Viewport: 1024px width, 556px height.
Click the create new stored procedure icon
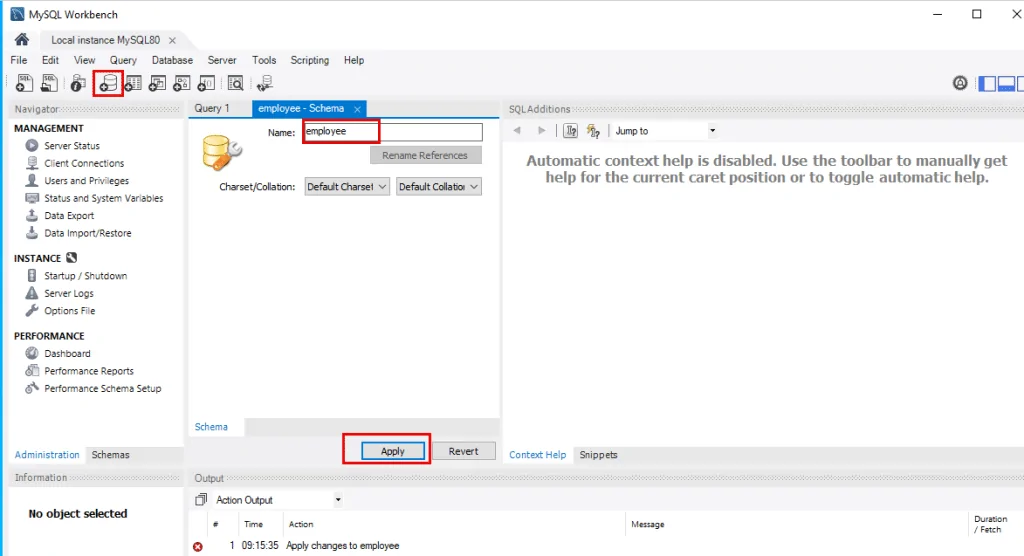(x=182, y=83)
